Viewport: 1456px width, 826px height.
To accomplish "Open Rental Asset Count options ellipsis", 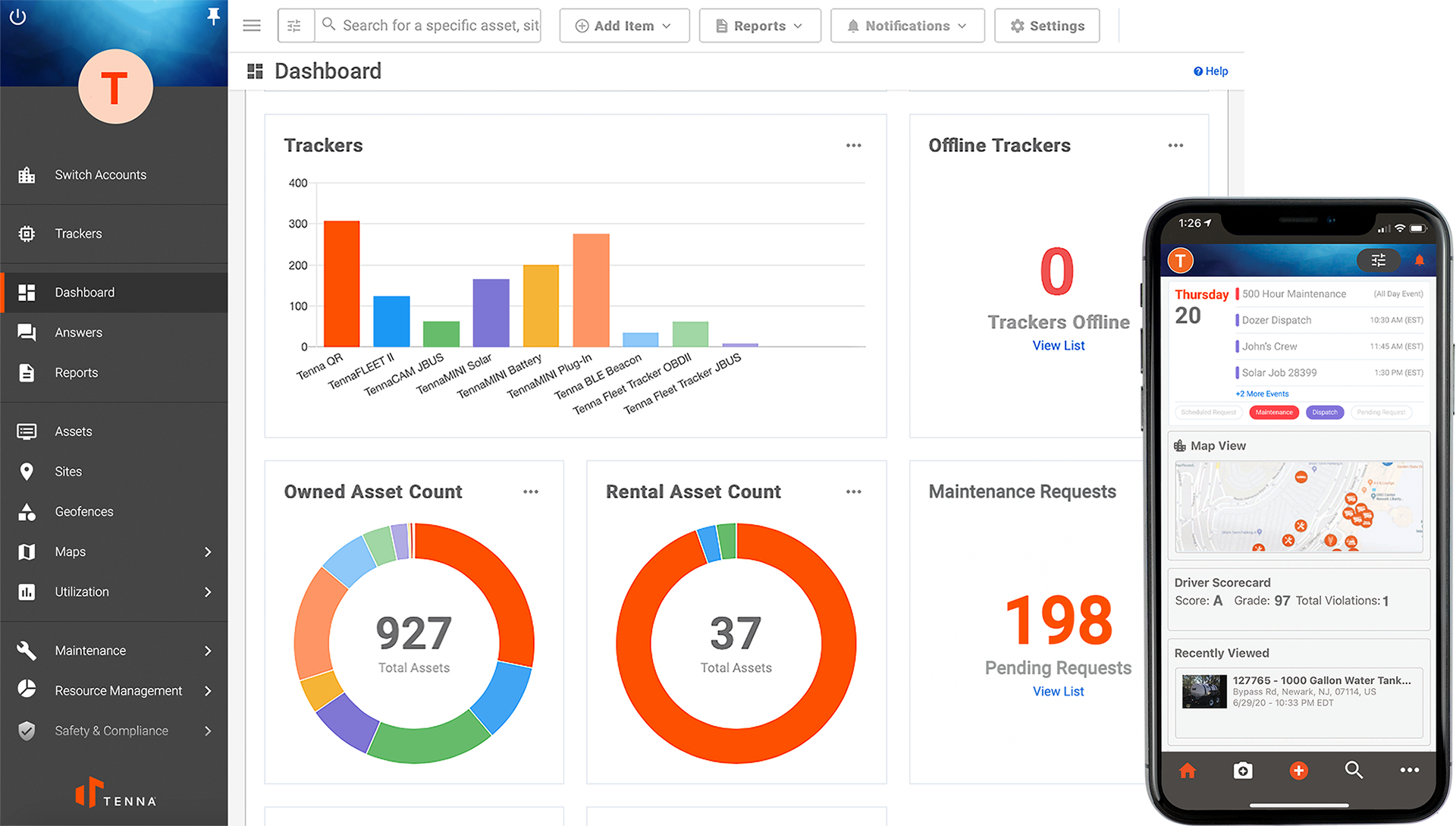I will tap(854, 492).
